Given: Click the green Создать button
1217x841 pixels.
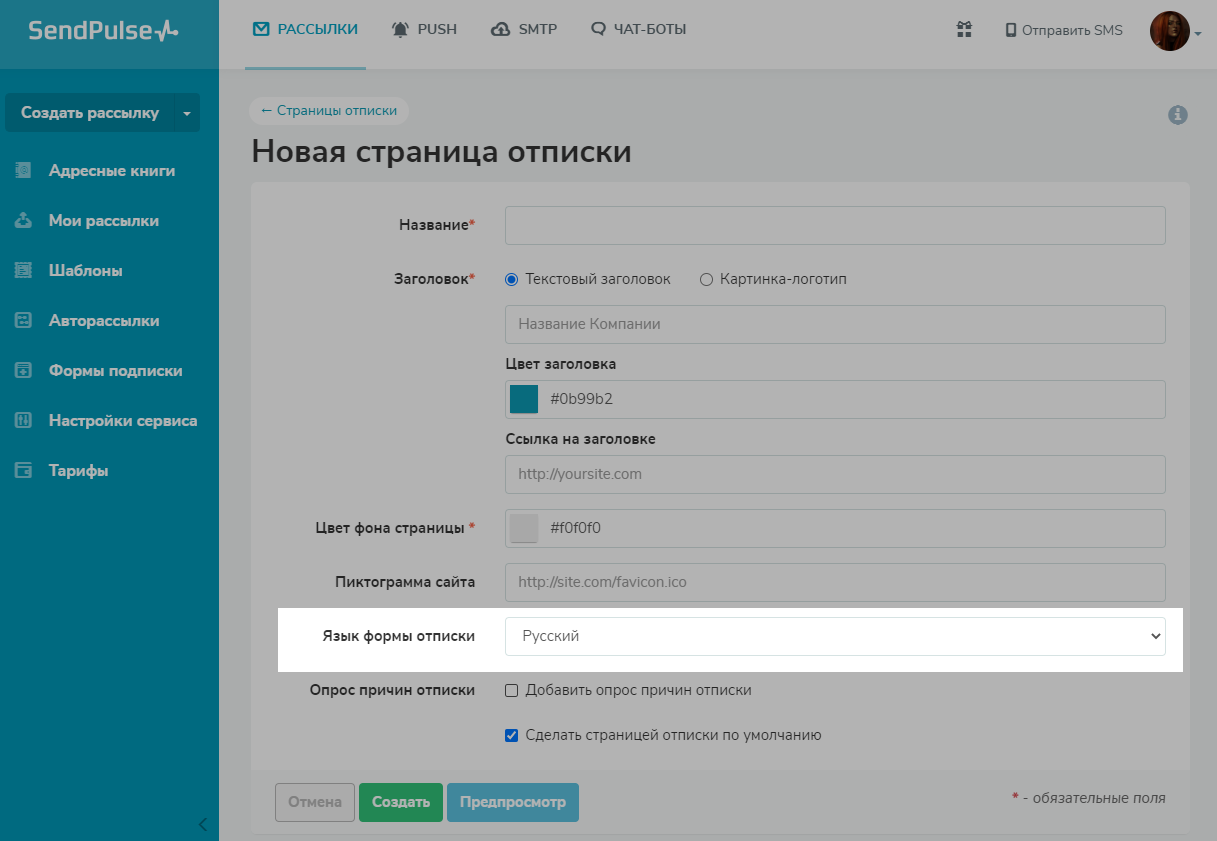Looking at the screenshot, I should pos(400,802).
